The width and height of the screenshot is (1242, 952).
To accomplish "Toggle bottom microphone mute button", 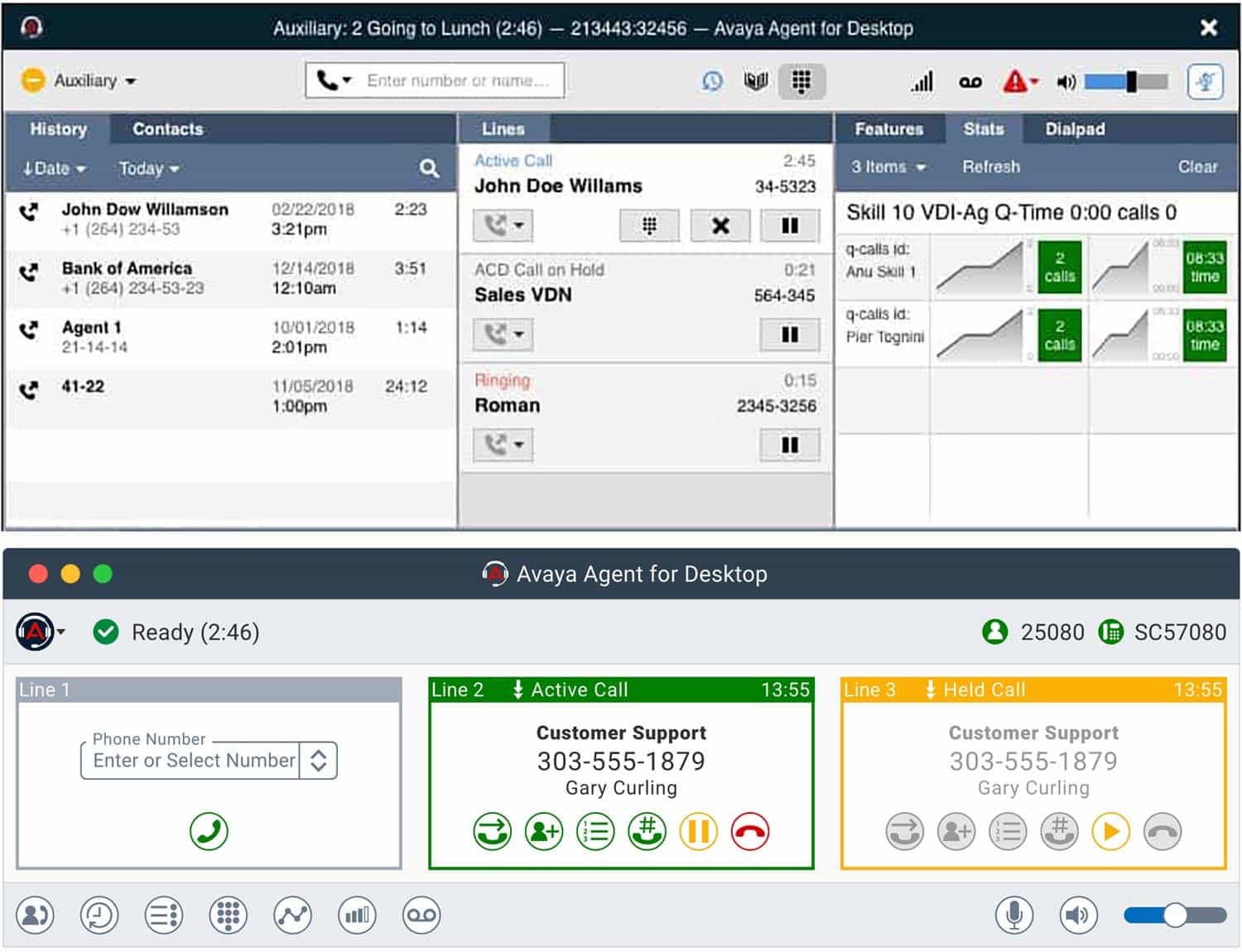I will click(x=1014, y=916).
